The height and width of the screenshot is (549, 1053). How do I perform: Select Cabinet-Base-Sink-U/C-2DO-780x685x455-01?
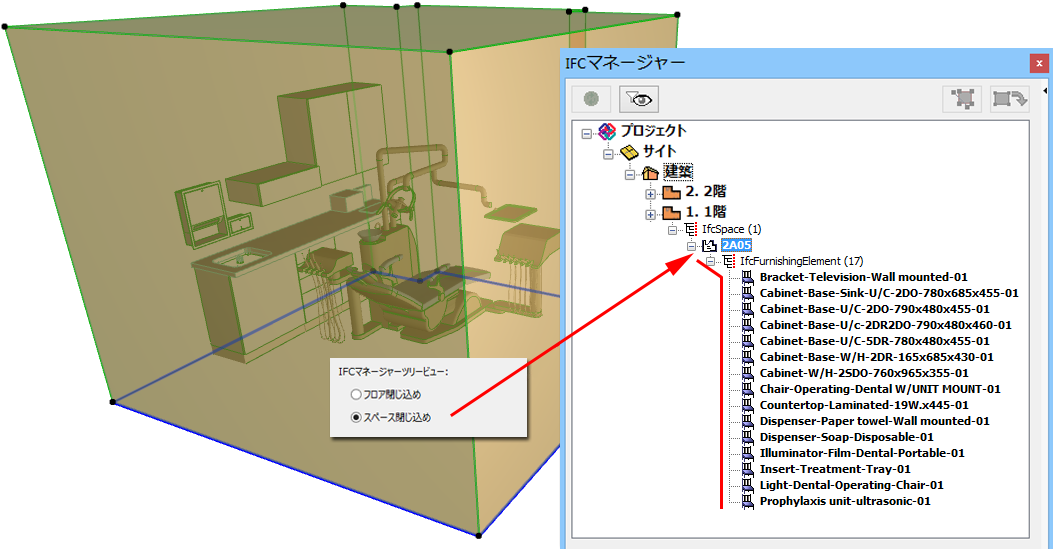[x=889, y=293]
